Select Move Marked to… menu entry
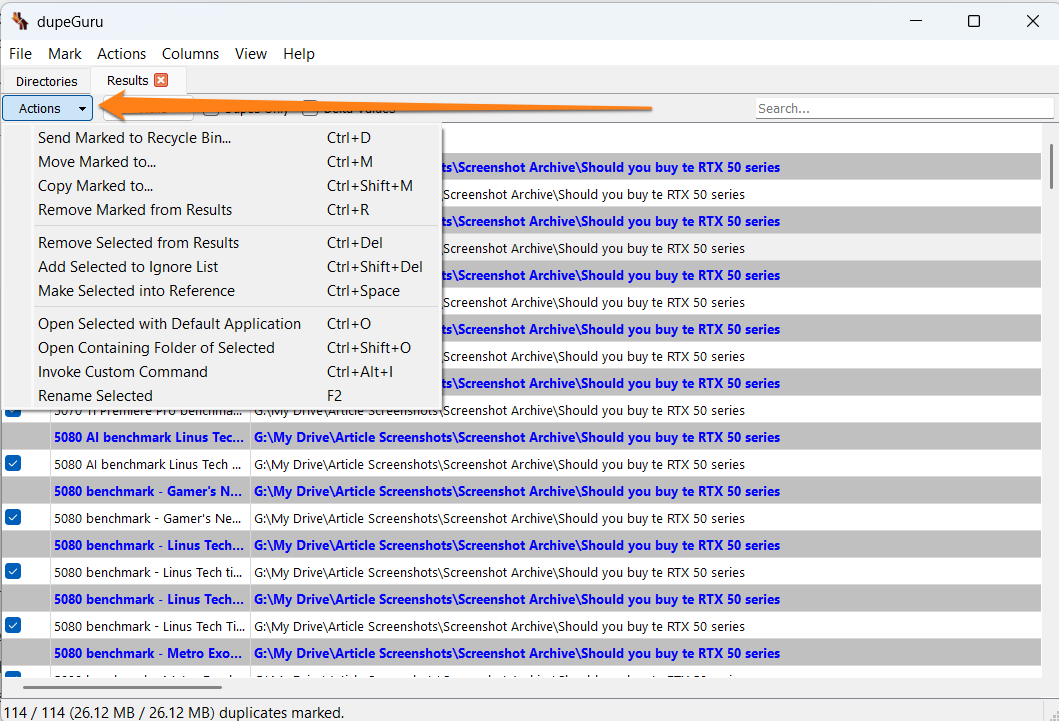This screenshot has height=721, width=1059. point(97,162)
